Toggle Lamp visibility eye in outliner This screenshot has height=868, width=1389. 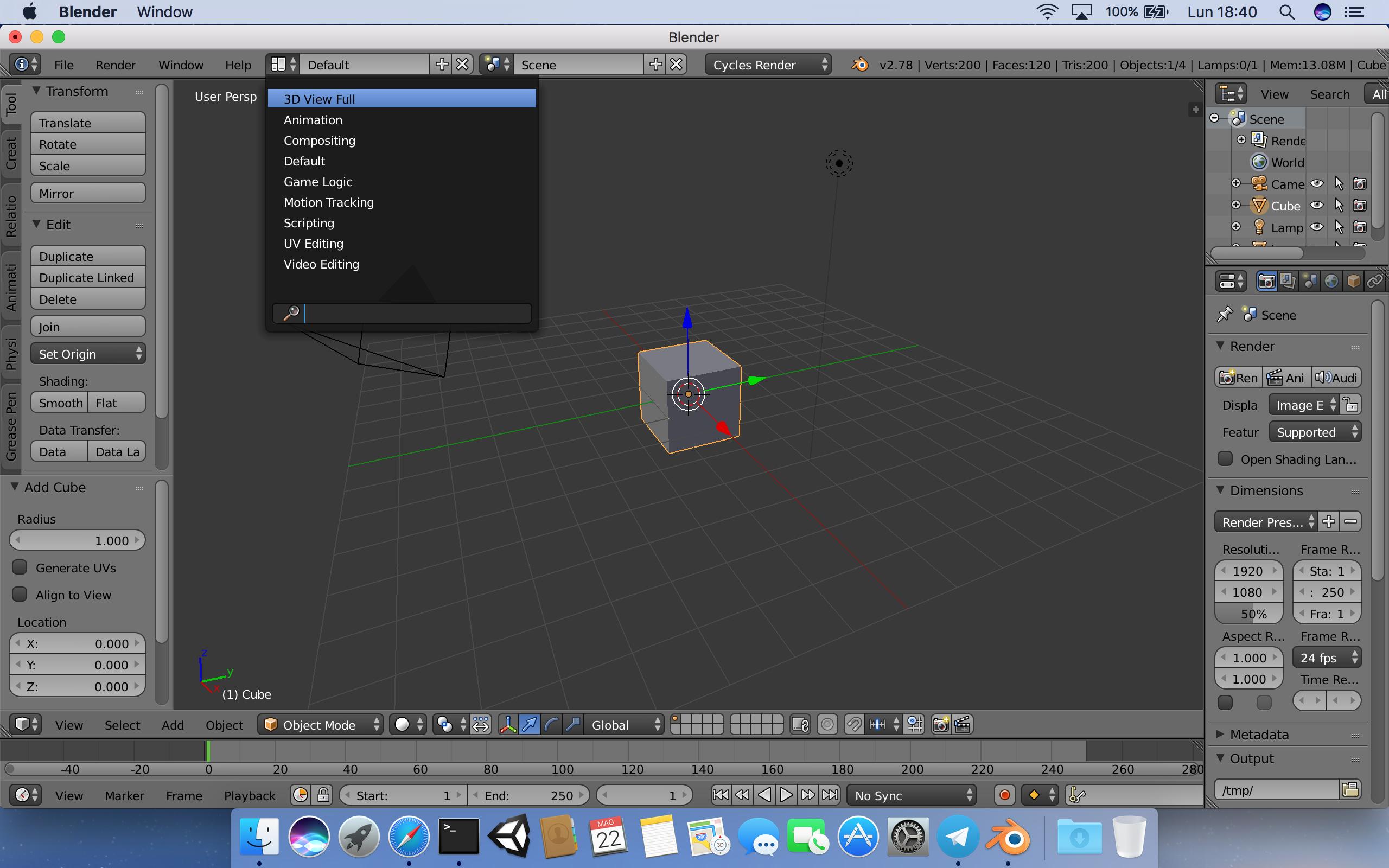pos(1317,227)
